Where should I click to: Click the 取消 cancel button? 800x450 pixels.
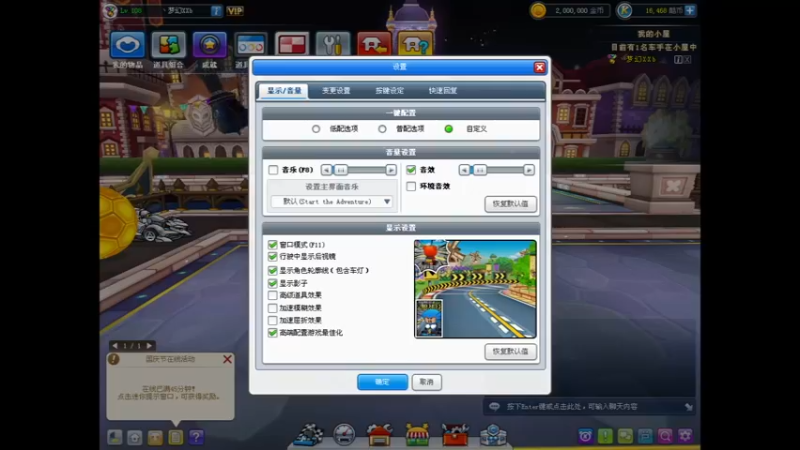point(427,382)
